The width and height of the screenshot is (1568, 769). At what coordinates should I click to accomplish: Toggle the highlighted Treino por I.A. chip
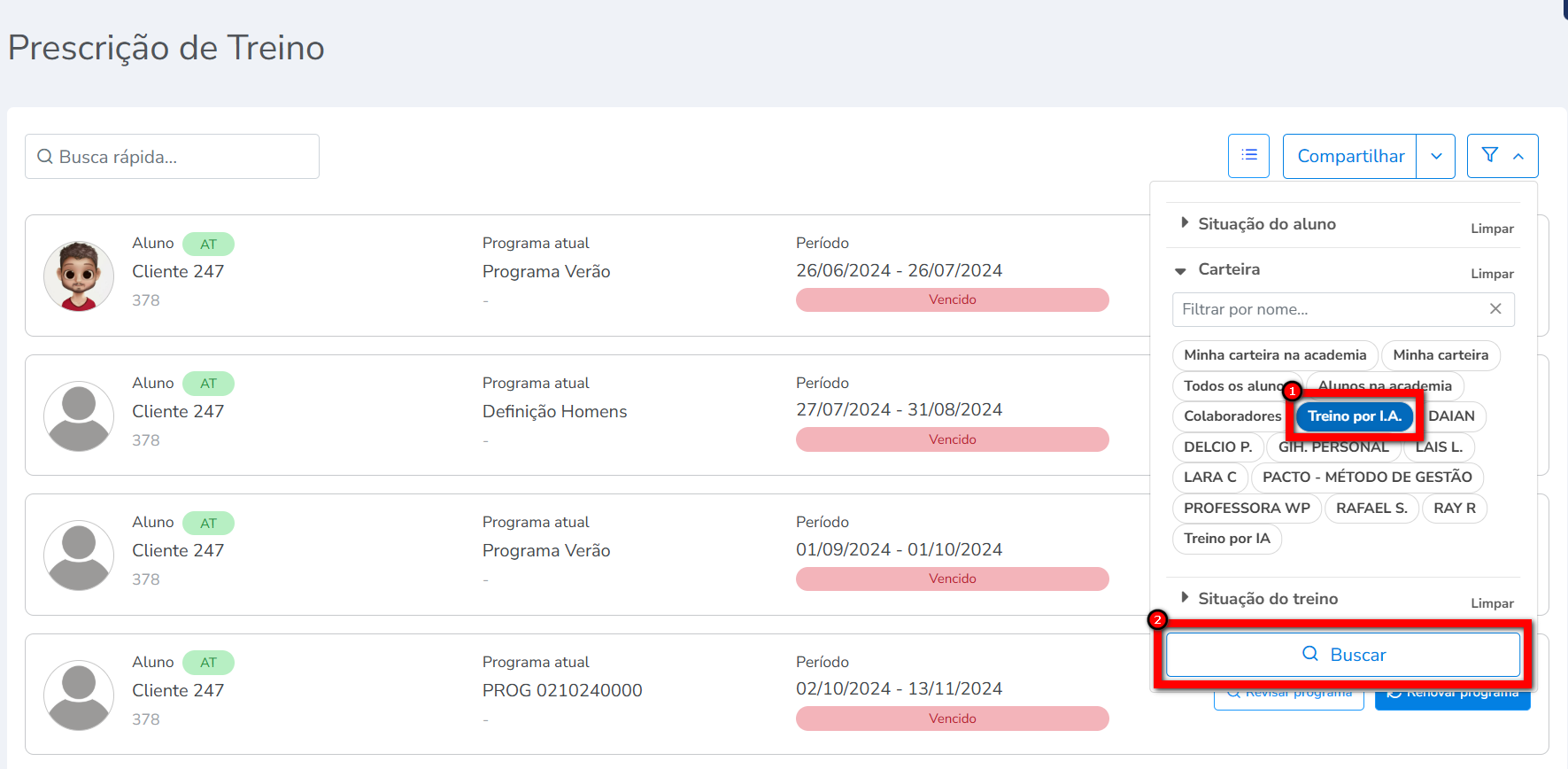click(x=1354, y=416)
